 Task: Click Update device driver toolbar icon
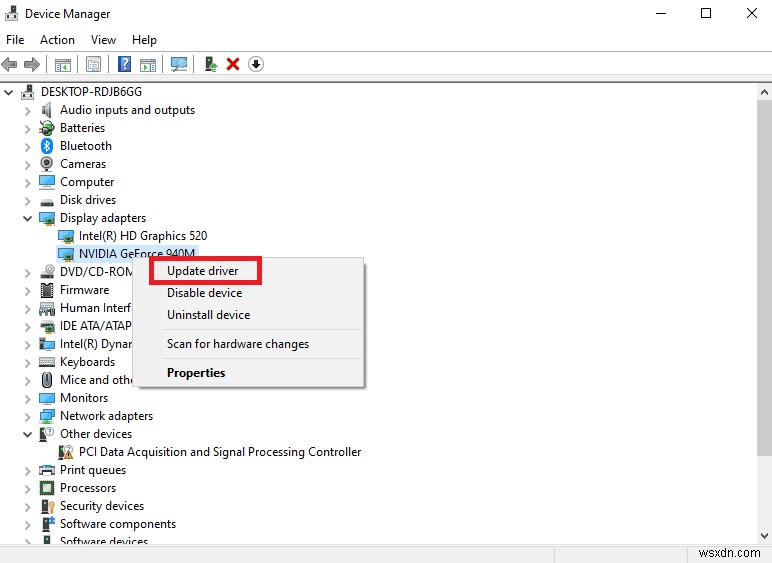[x=211, y=64]
